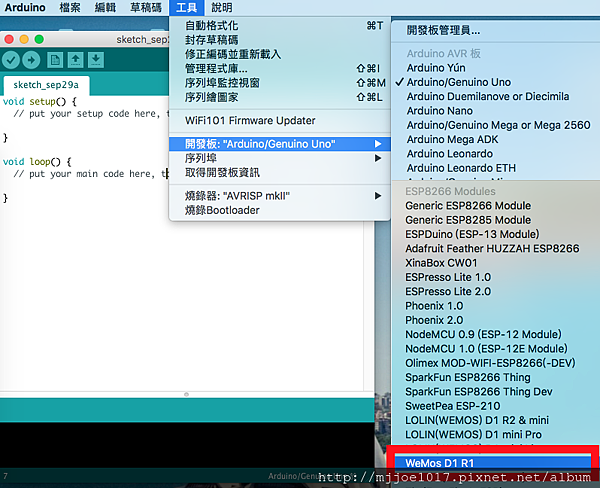
Task: Select highlighted WeMos D1 R1 board
Action: tap(492, 463)
